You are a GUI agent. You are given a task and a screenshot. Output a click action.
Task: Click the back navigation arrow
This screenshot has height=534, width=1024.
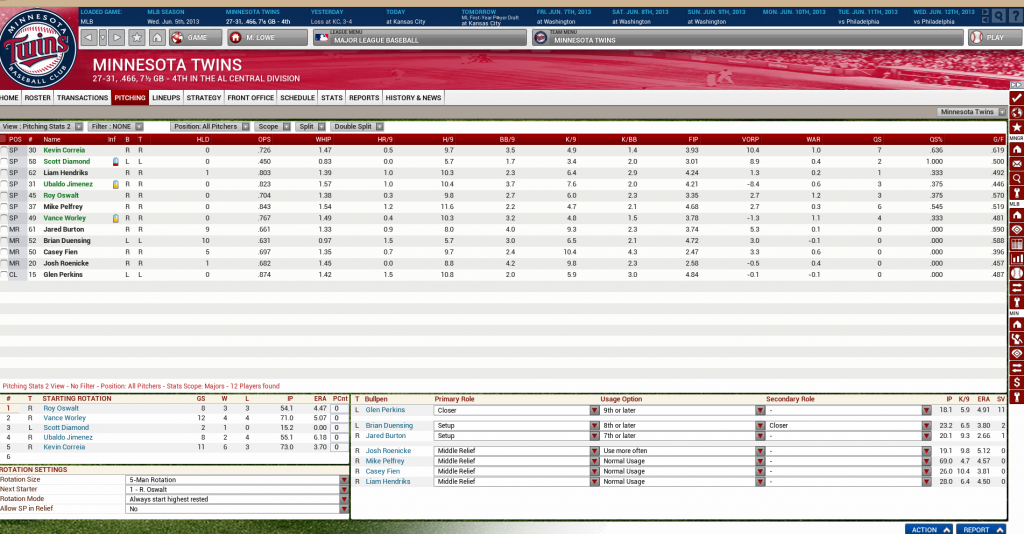(x=87, y=37)
